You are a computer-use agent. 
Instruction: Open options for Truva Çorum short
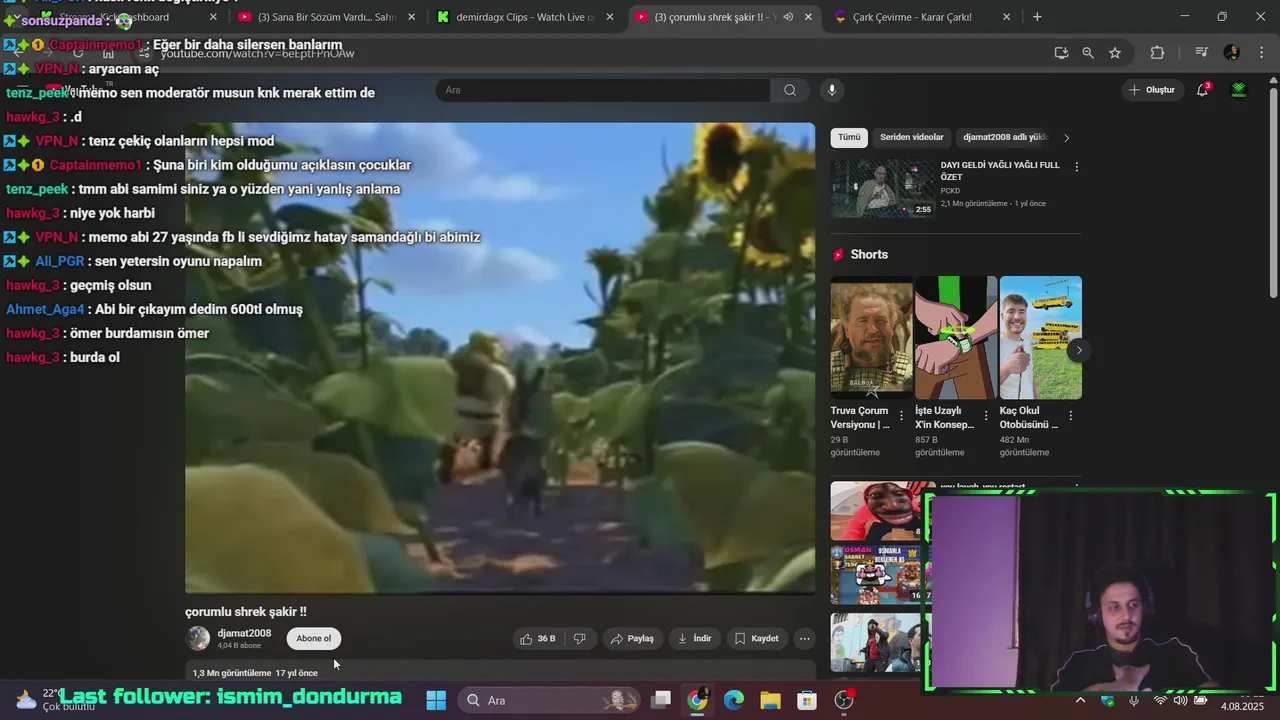coord(901,416)
